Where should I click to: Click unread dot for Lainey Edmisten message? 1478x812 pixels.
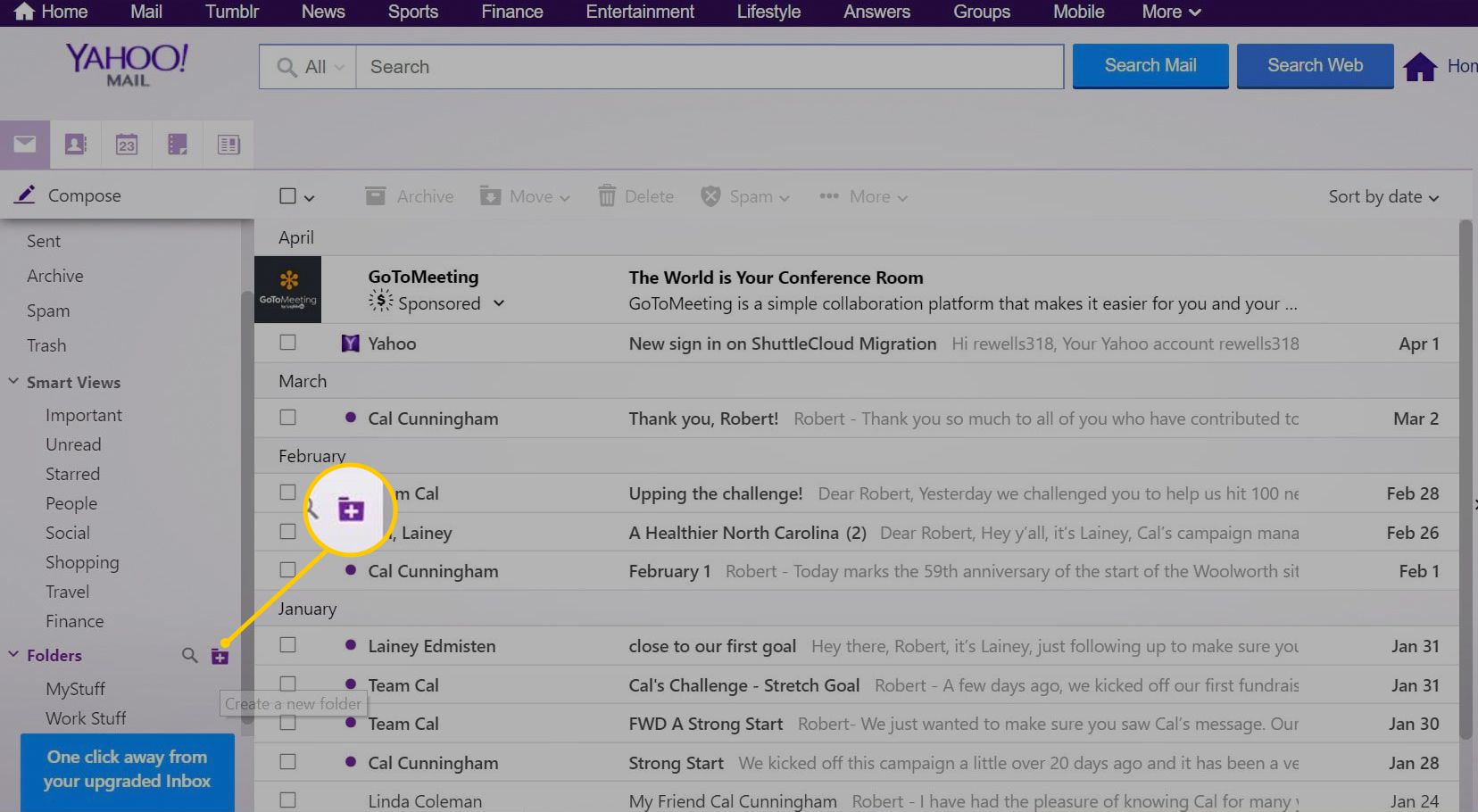pyautogui.click(x=351, y=644)
